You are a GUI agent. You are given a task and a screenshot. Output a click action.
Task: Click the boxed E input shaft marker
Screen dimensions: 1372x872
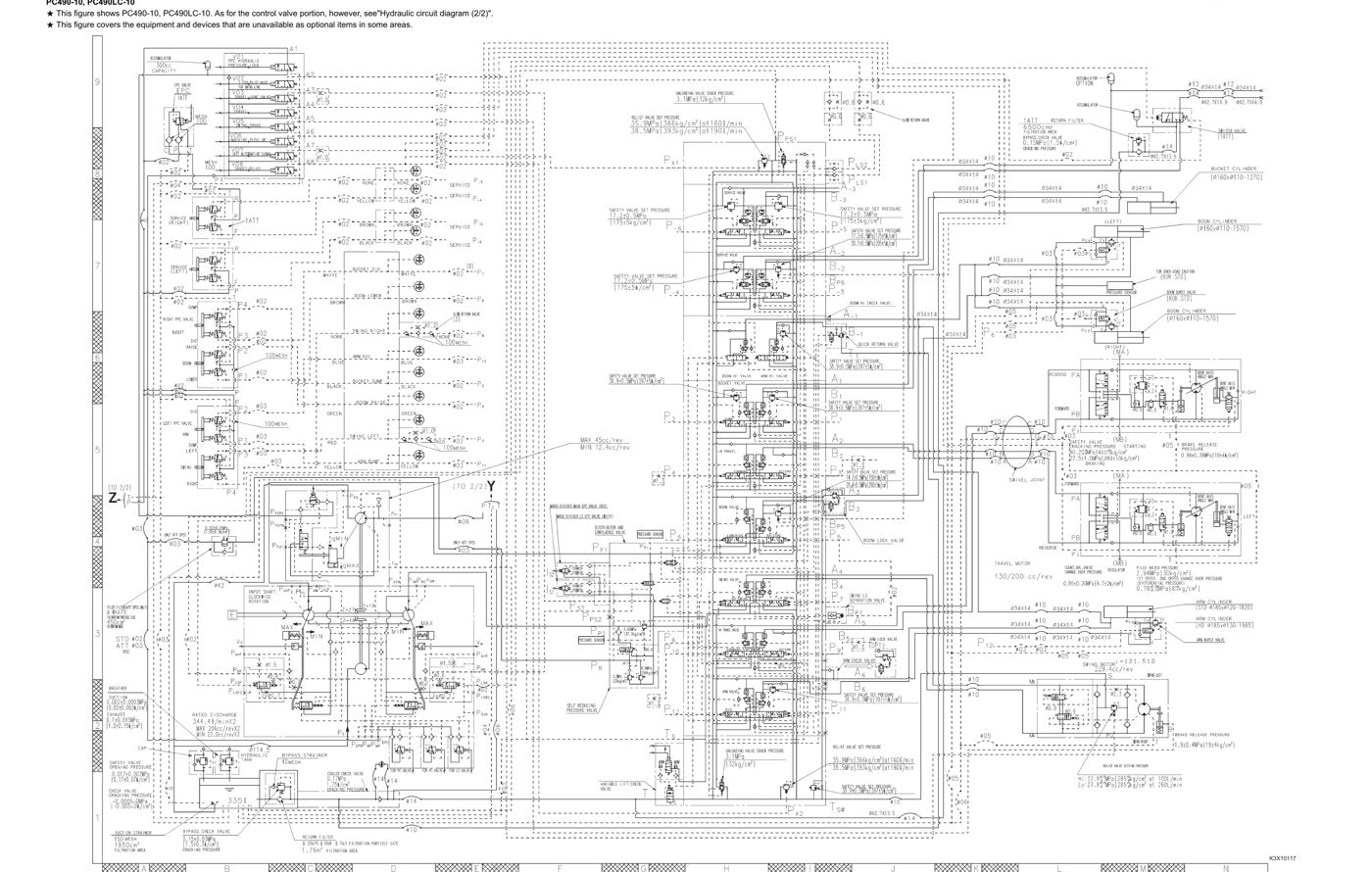[231, 615]
